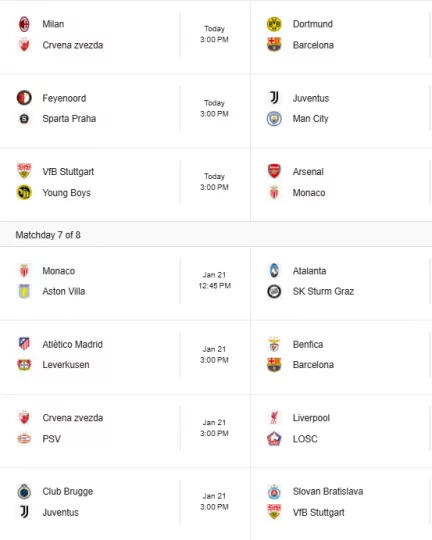Click the Atlético Madrid crest

pos(24,344)
